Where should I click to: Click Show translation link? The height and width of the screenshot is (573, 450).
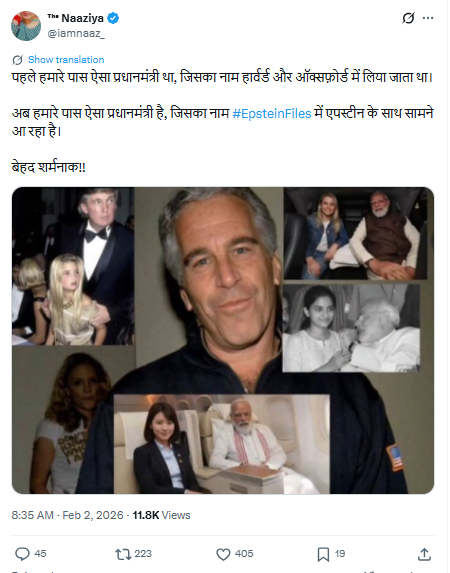point(66,60)
